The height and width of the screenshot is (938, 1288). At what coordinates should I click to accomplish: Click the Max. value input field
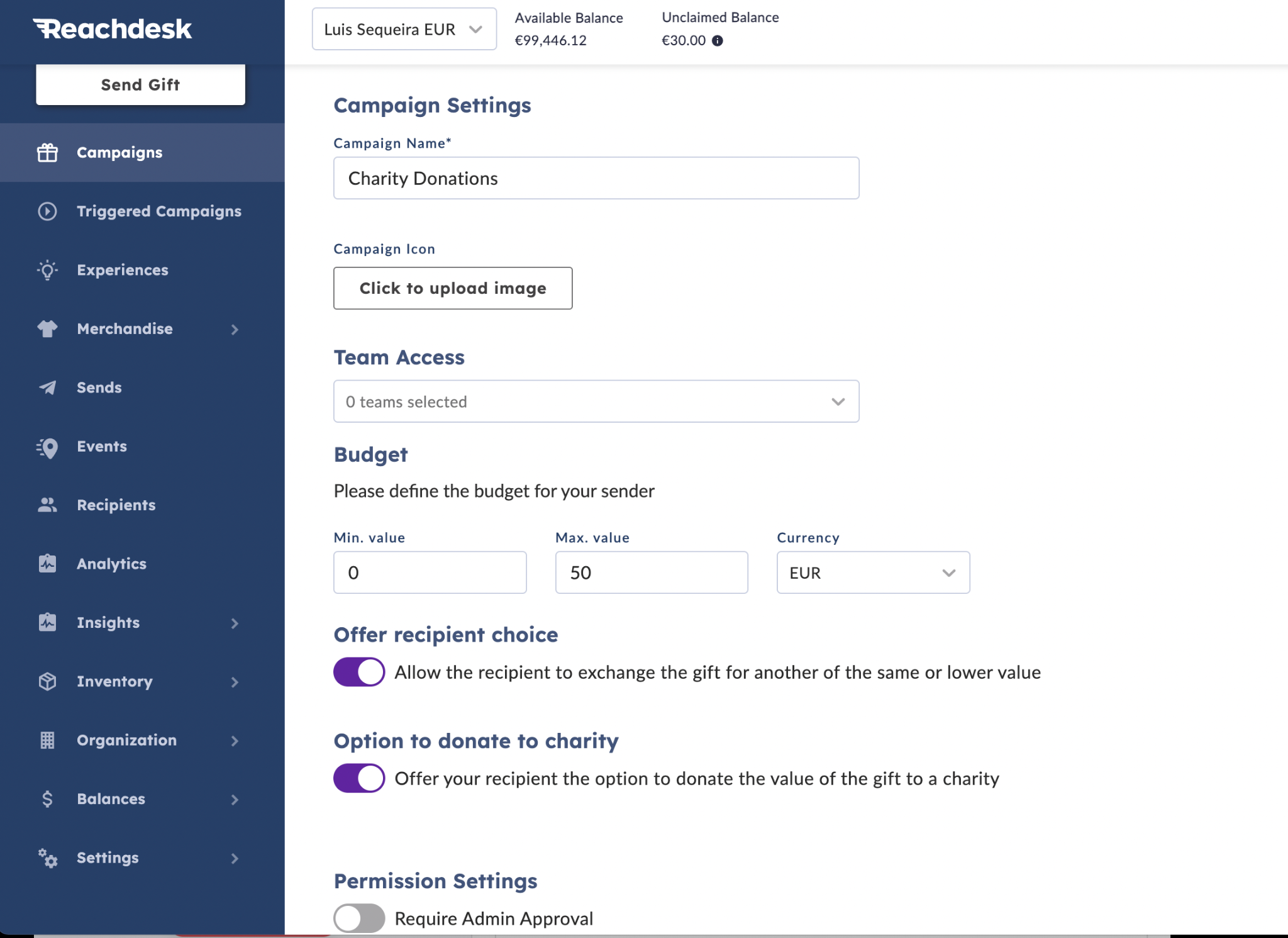[652, 572]
